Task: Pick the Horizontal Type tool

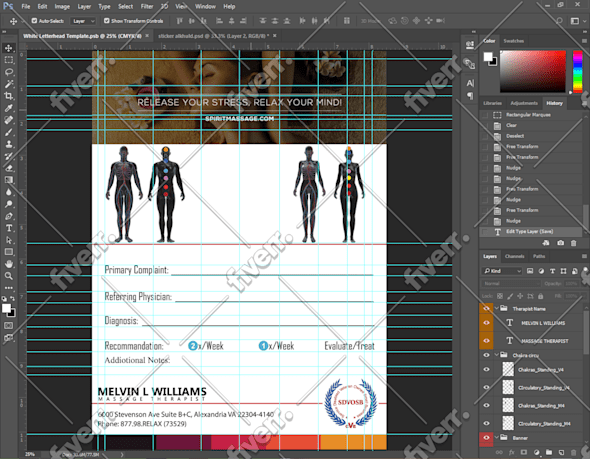Action: [9, 228]
